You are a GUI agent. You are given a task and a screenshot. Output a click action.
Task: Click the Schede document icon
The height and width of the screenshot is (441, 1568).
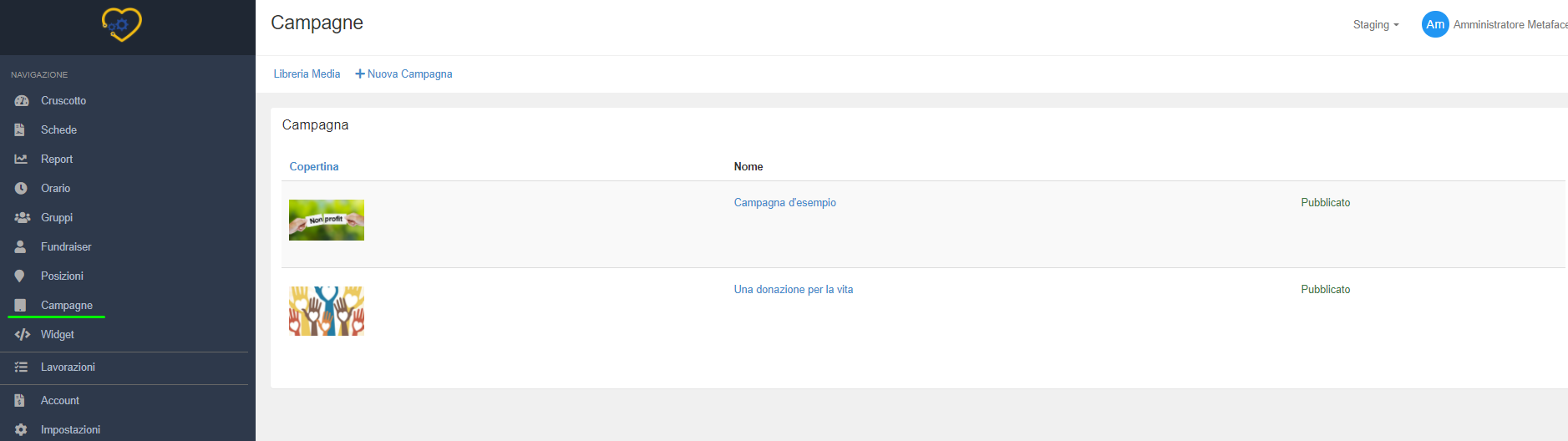20,130
